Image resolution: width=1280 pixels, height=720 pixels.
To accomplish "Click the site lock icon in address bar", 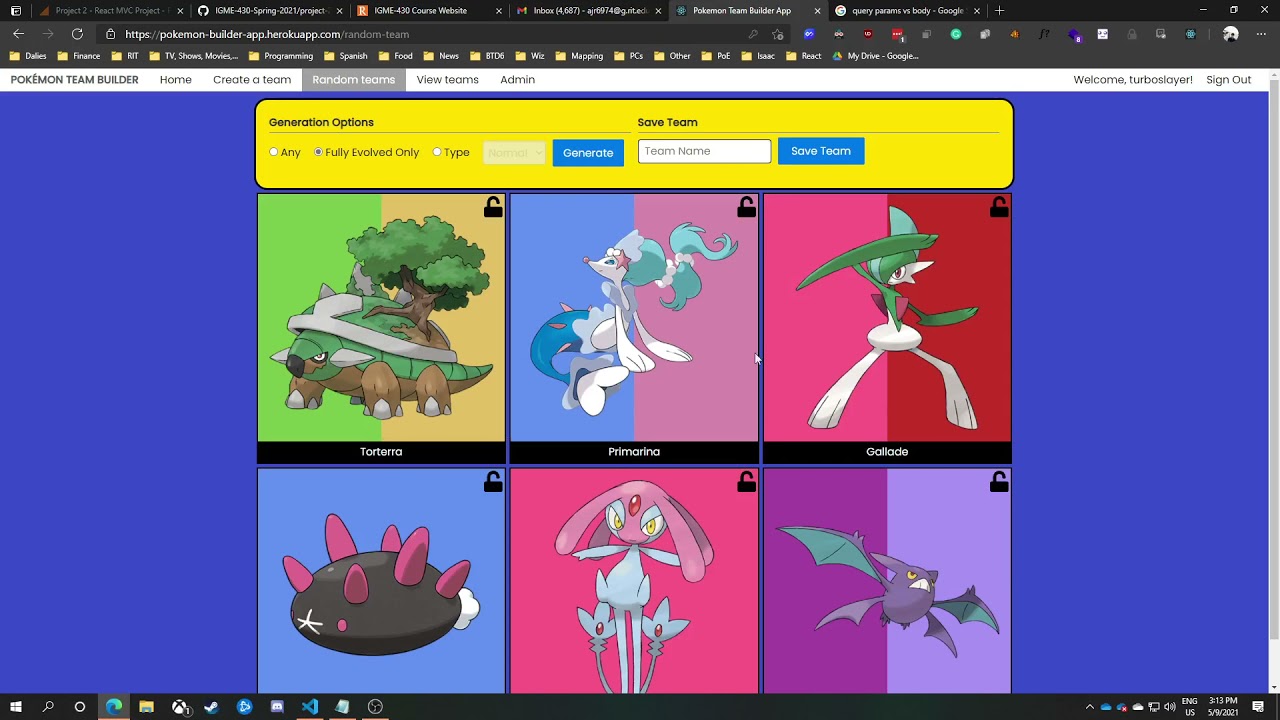I will click(111, 34).
